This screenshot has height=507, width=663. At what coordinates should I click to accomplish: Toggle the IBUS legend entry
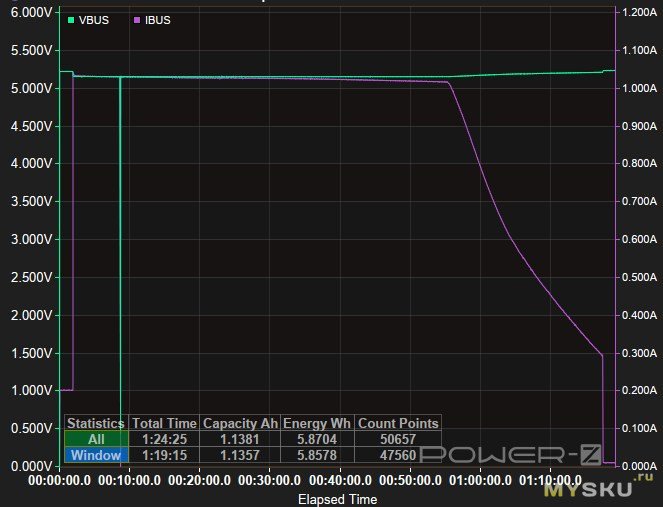pyautogui.click(x=152, y=20)
